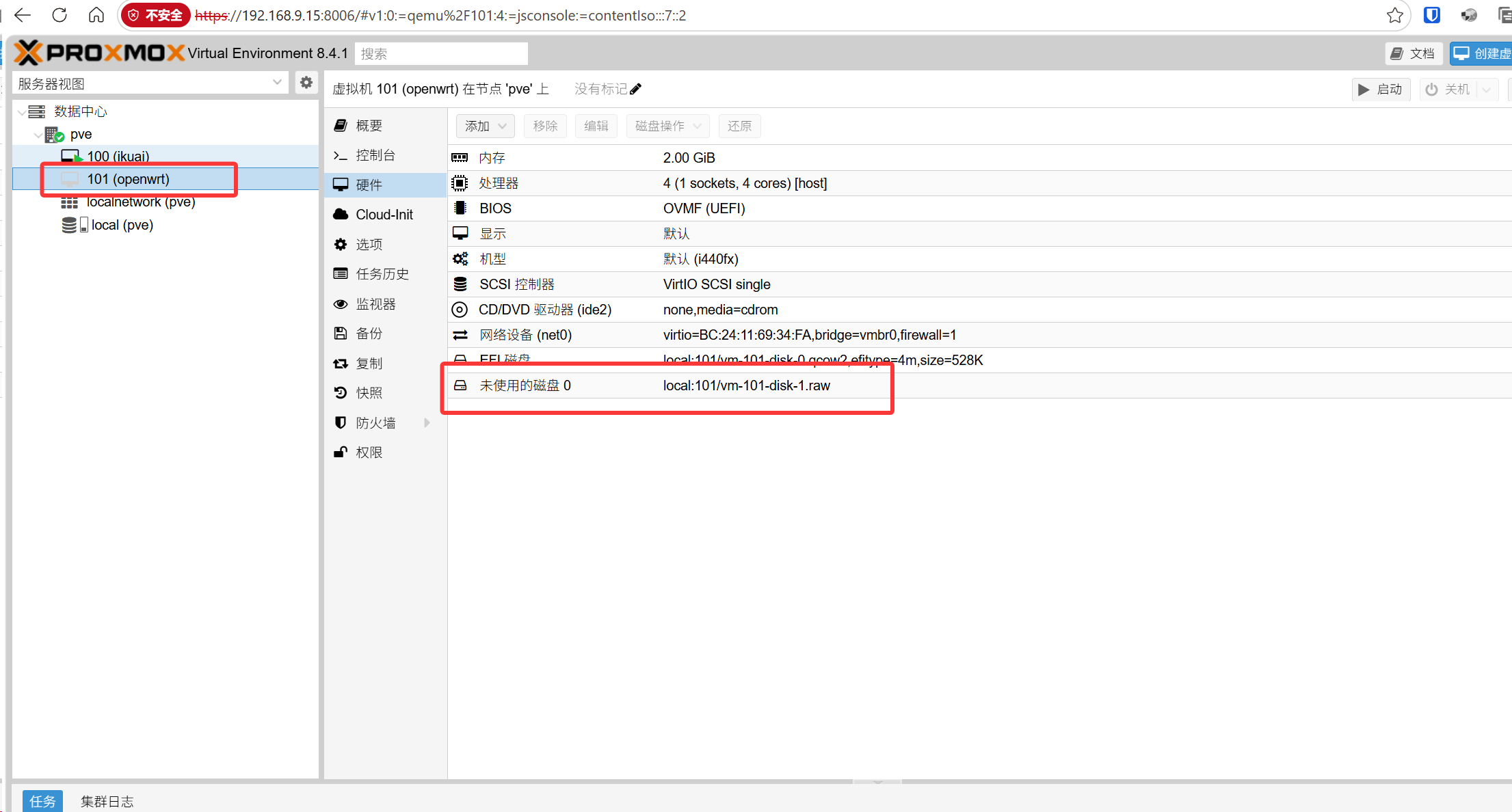Open the 文档 documentation button

[x=1413, y=53]
